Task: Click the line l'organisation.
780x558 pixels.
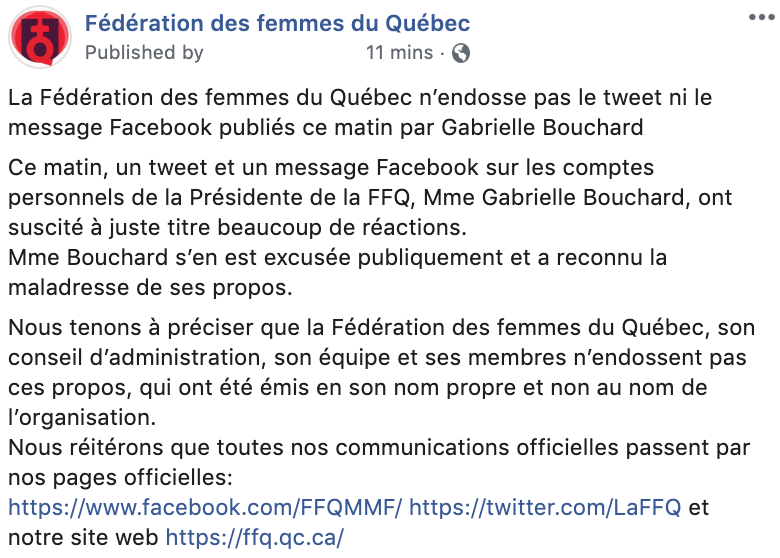Action: tap(82, 417)
